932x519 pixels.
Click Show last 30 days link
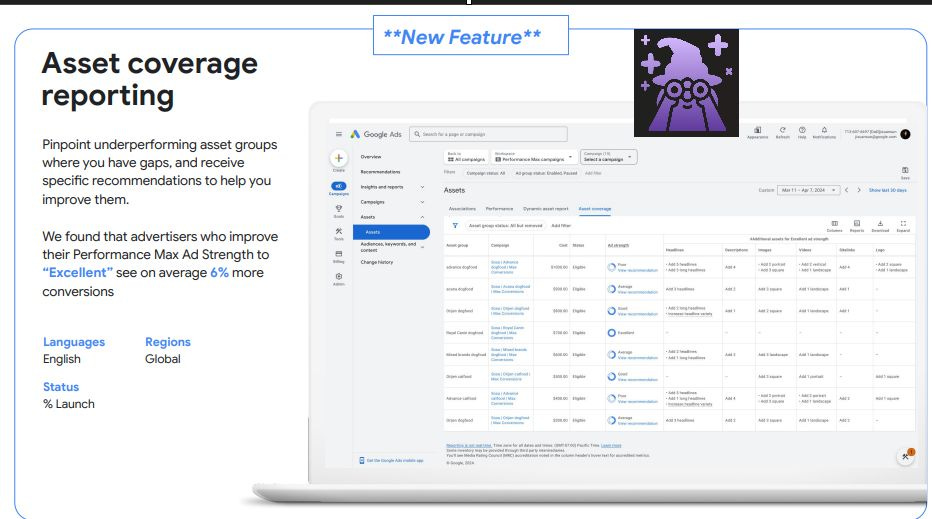click(887, 190)
